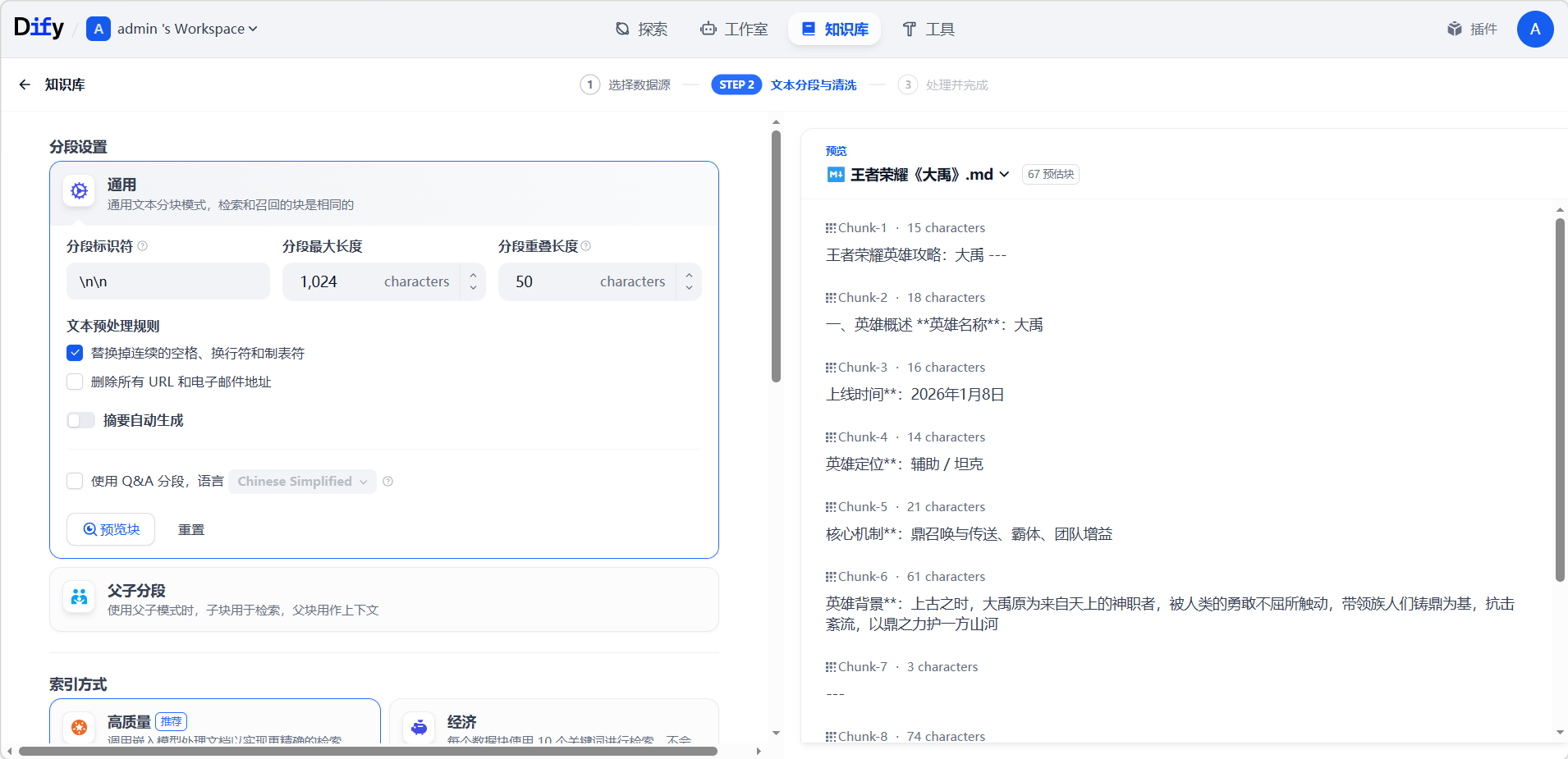Click the workspace avatar A badge
Image resolution: width=1568 pixels, height=759 pixels.
(99, 29)
